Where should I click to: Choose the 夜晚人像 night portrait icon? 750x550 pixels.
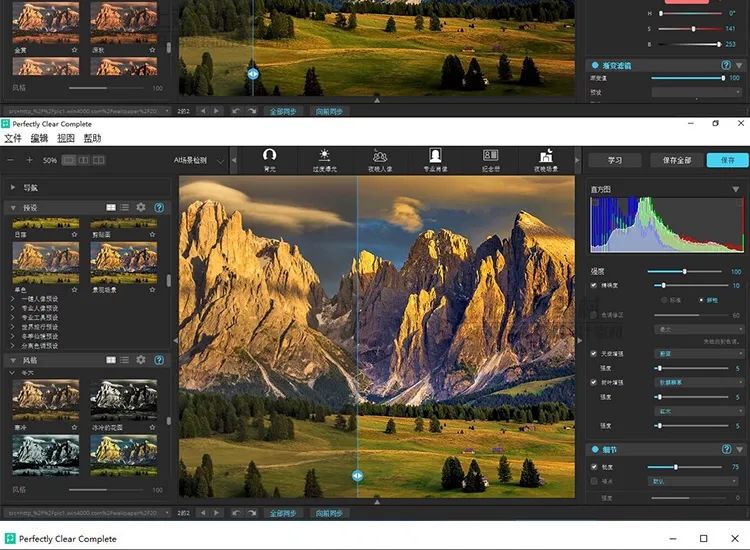[x=380, y=155]
